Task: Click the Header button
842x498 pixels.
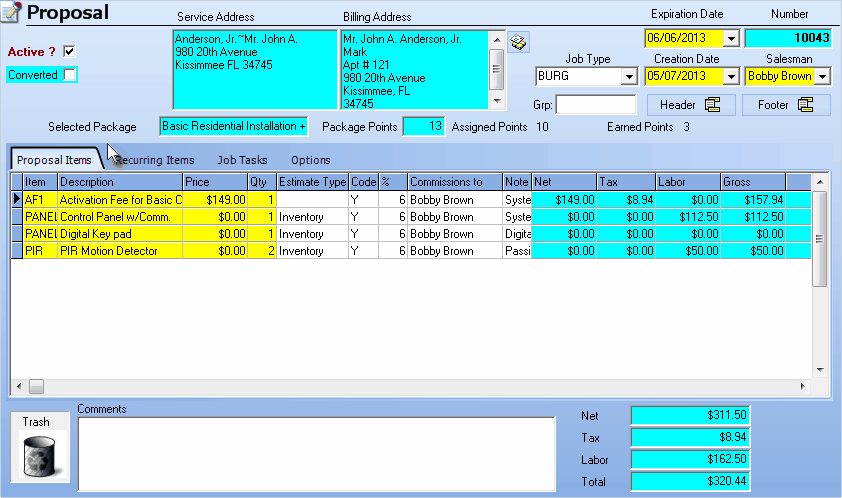Action: coord(690,105)
